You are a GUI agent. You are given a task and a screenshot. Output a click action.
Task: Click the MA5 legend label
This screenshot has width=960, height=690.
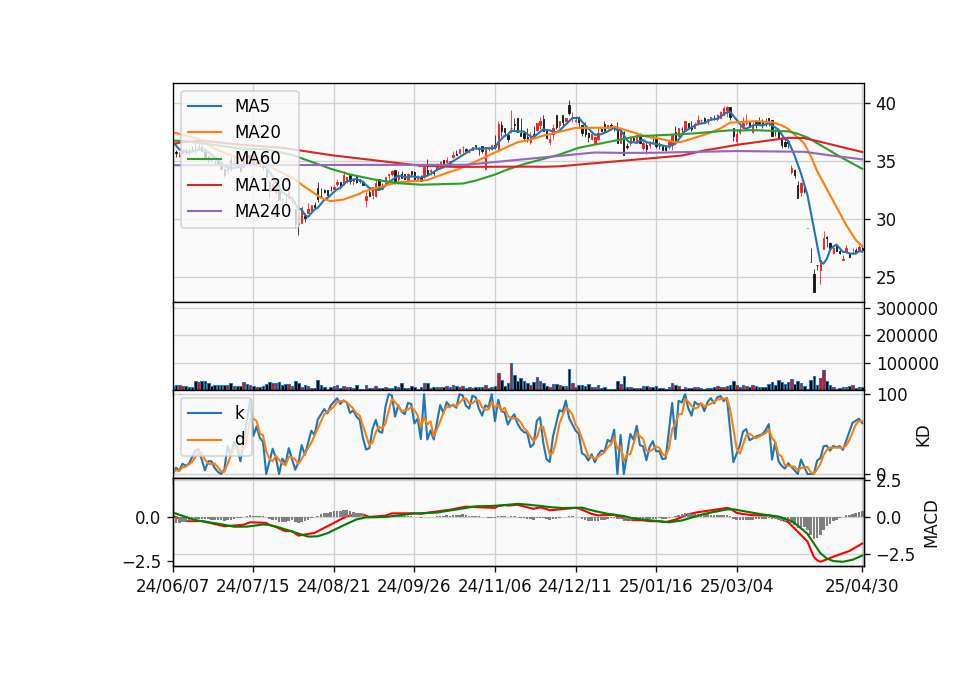click(x=252, y=106)
